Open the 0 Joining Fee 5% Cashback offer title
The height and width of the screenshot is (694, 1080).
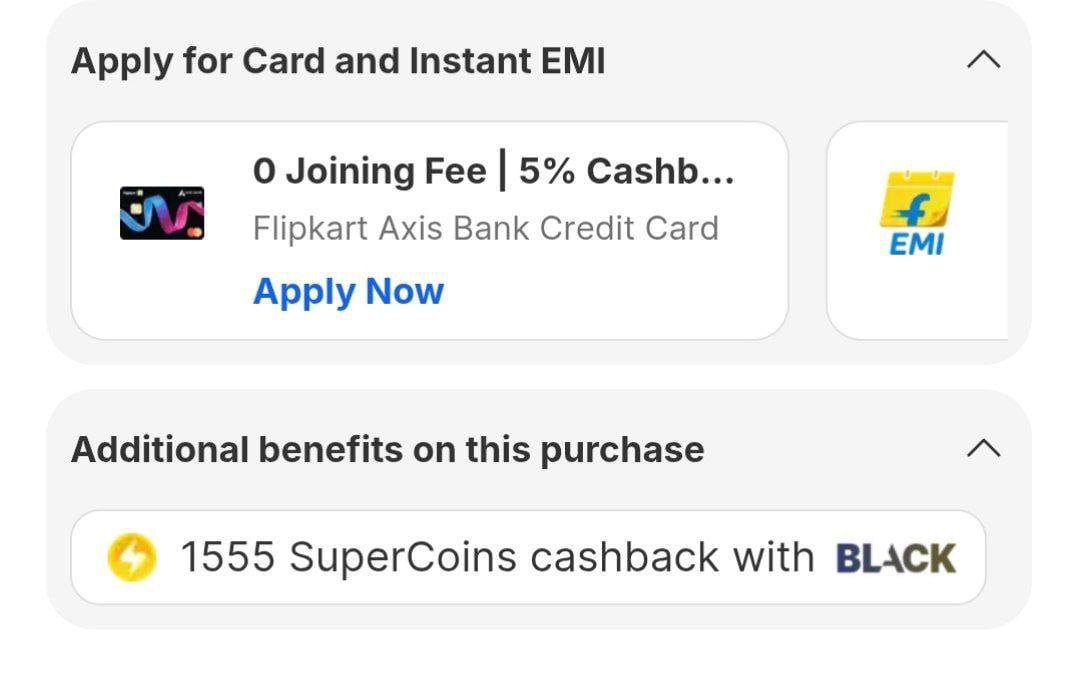(493, 172)
